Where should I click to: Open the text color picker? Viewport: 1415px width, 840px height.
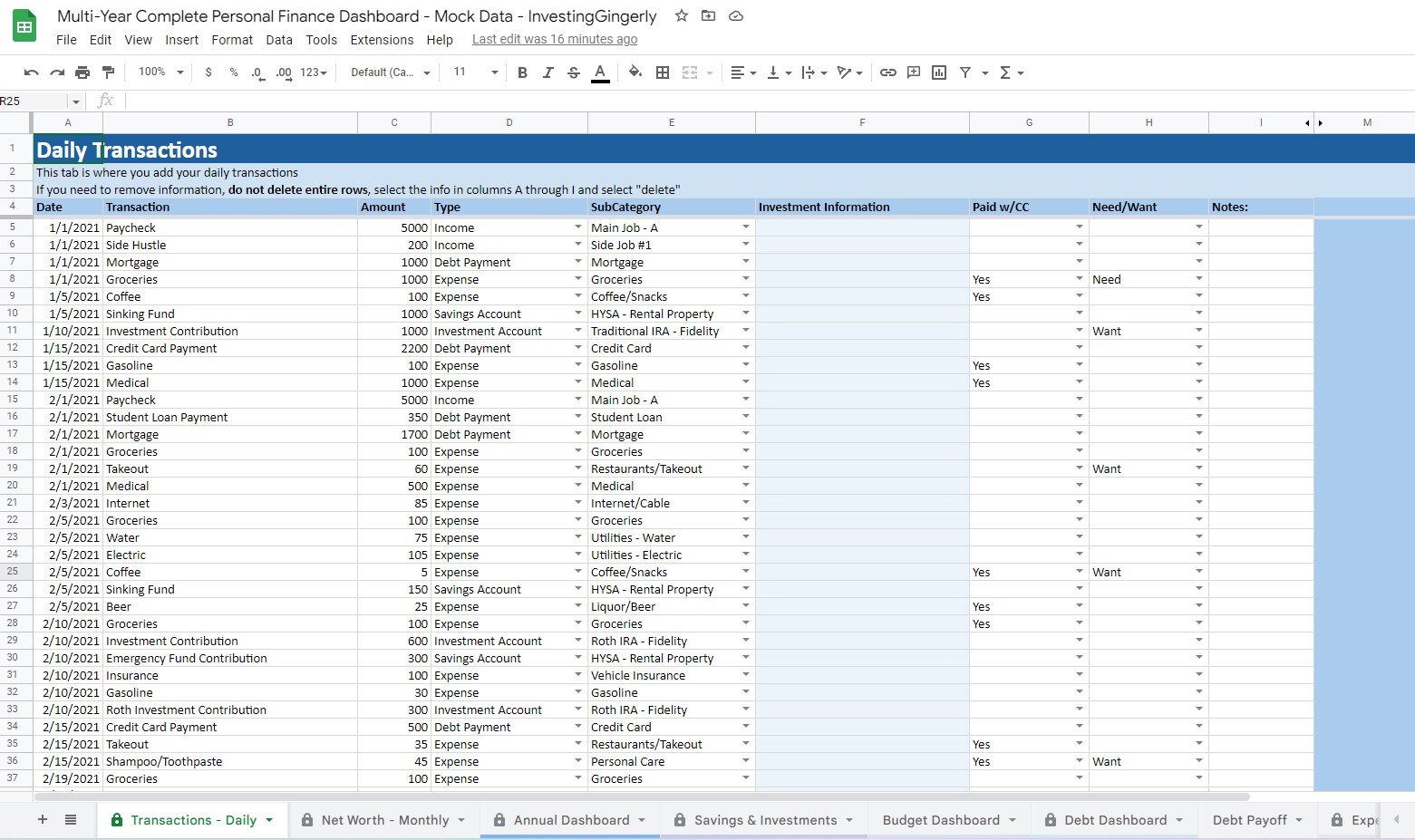pyautogui.click(x=600, y=72)
